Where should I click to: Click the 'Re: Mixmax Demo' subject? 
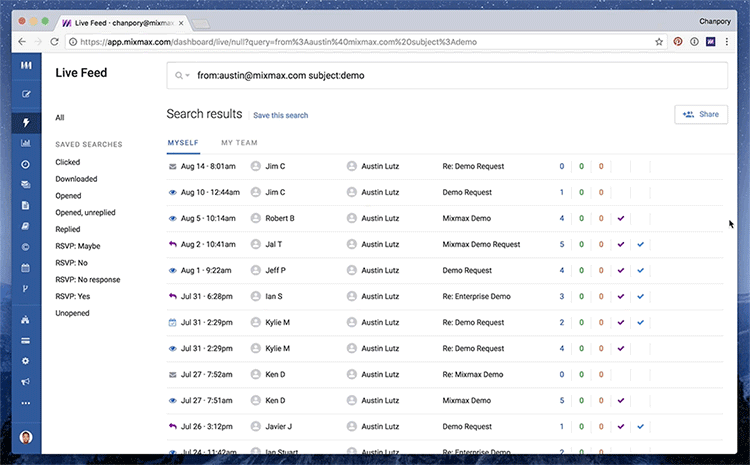click(473, 375)
